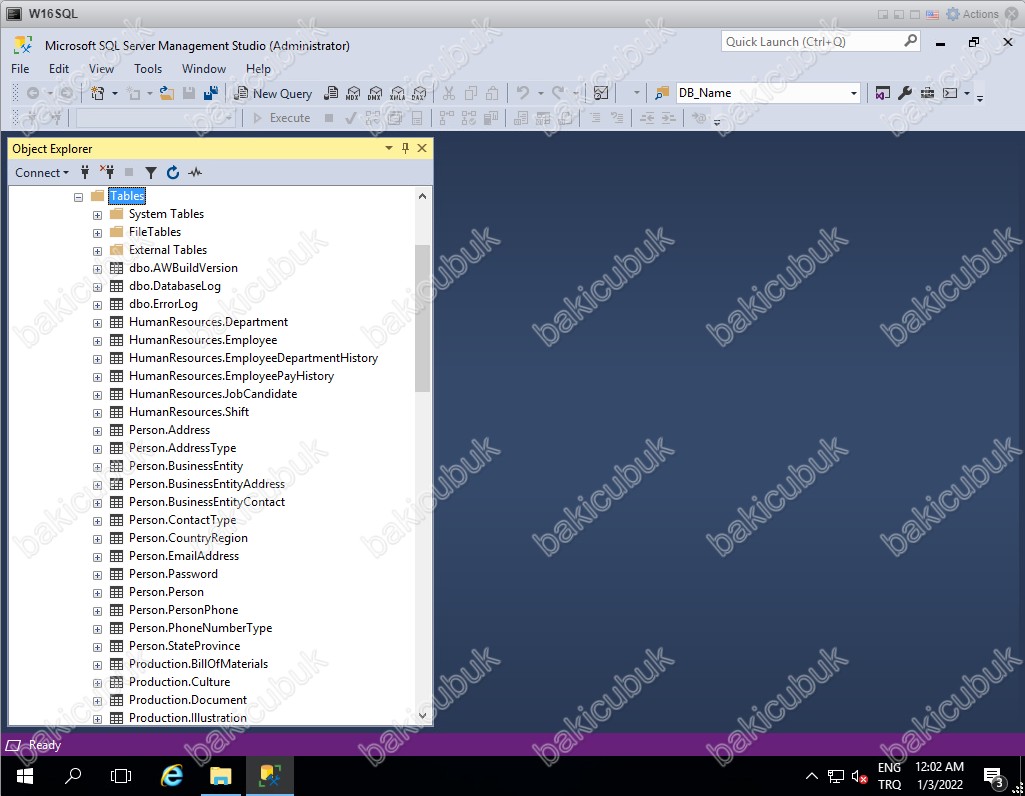The width and height of the screenshot is (1025, 796).
Task: Click the Object Explorer vertical scrollbar thumb
Action: click(x=422, y=318)
